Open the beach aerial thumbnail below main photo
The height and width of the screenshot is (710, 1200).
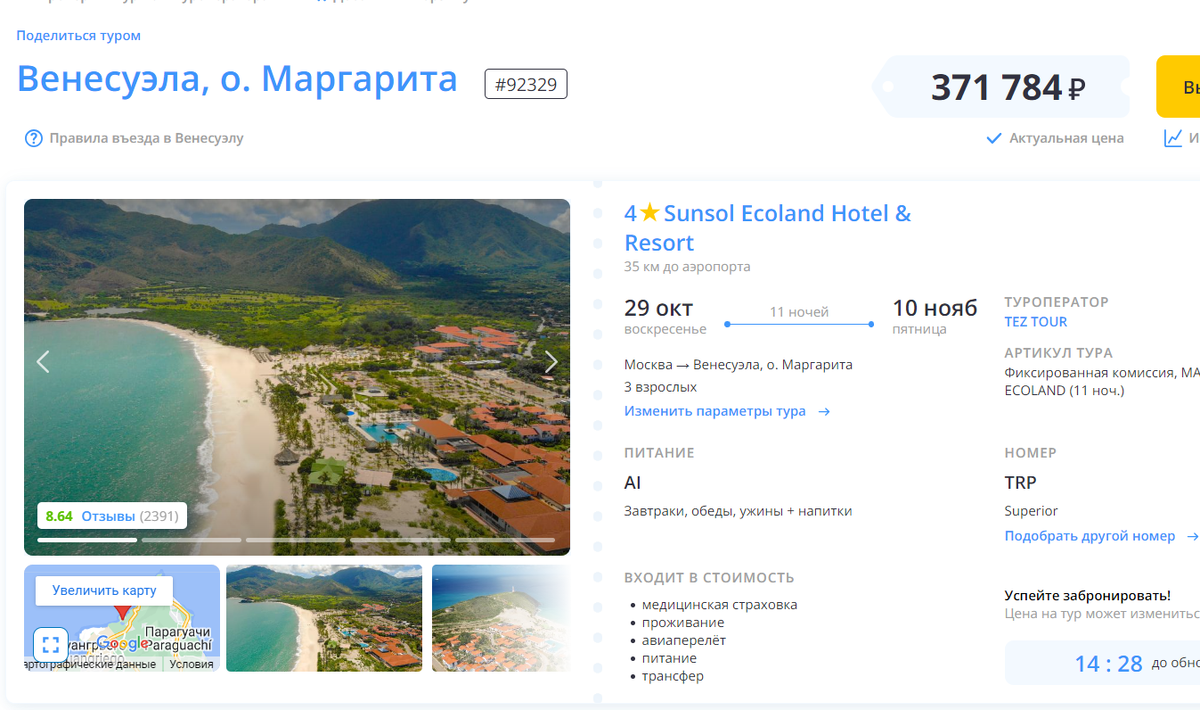tap(324, 618)
